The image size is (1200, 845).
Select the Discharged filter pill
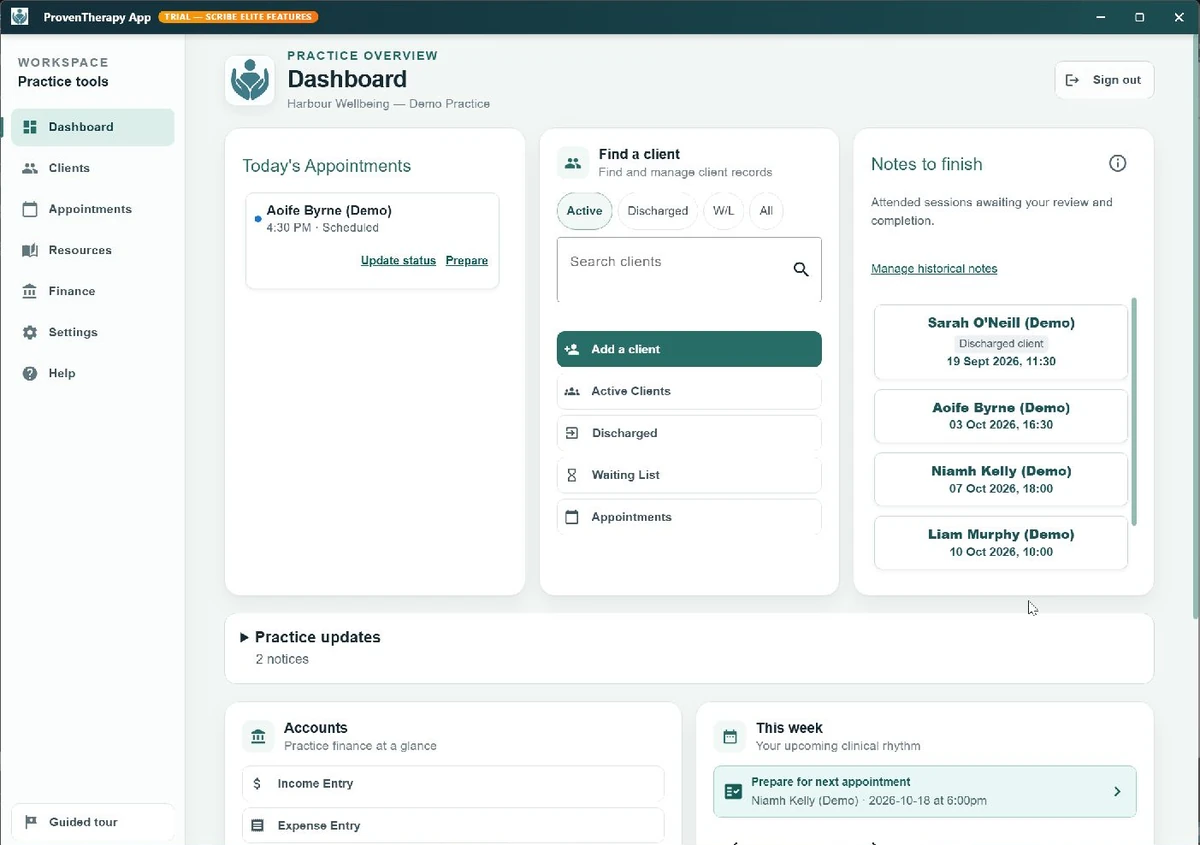[658, 211]
